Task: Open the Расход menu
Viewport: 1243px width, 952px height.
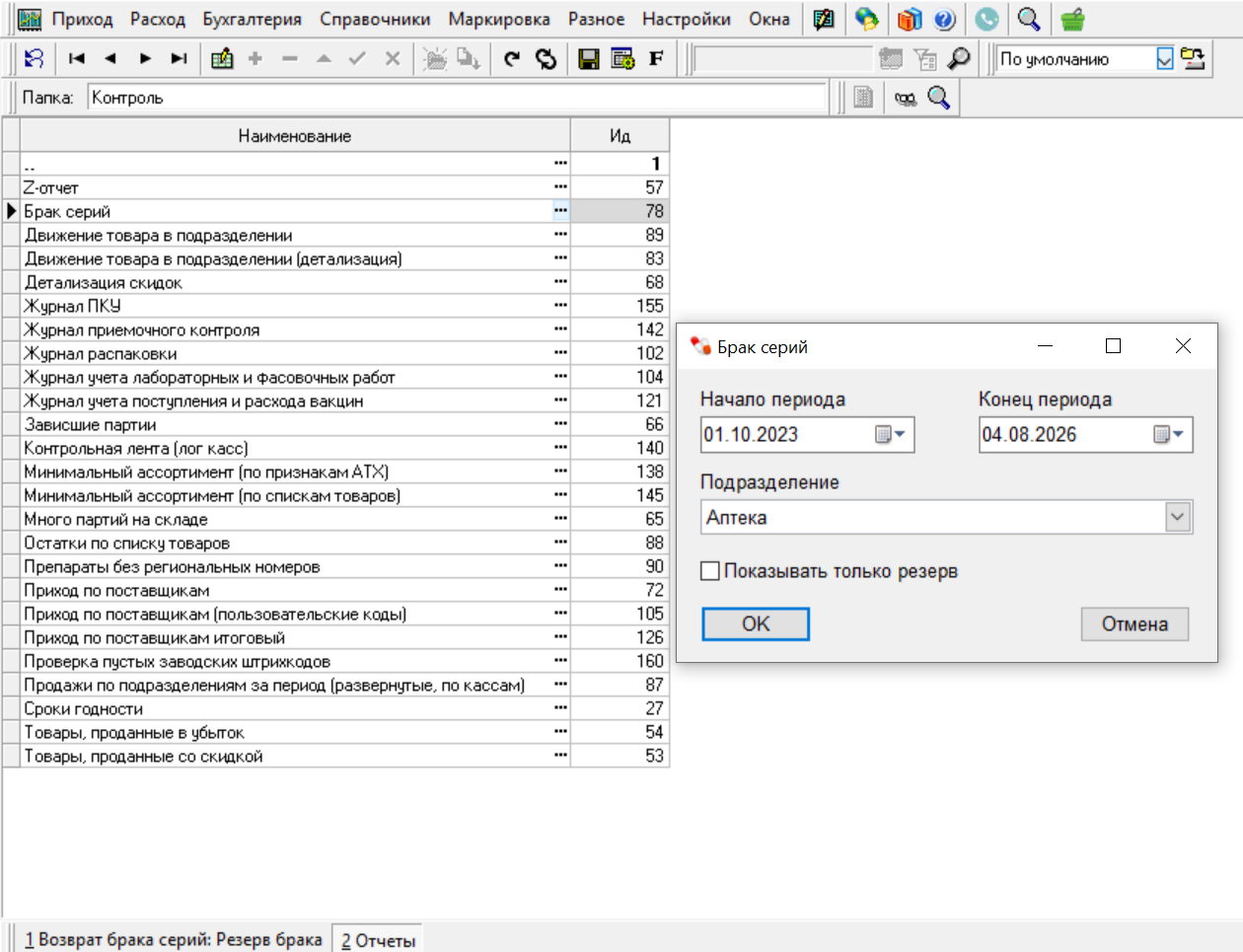Action: pos(158,19)
